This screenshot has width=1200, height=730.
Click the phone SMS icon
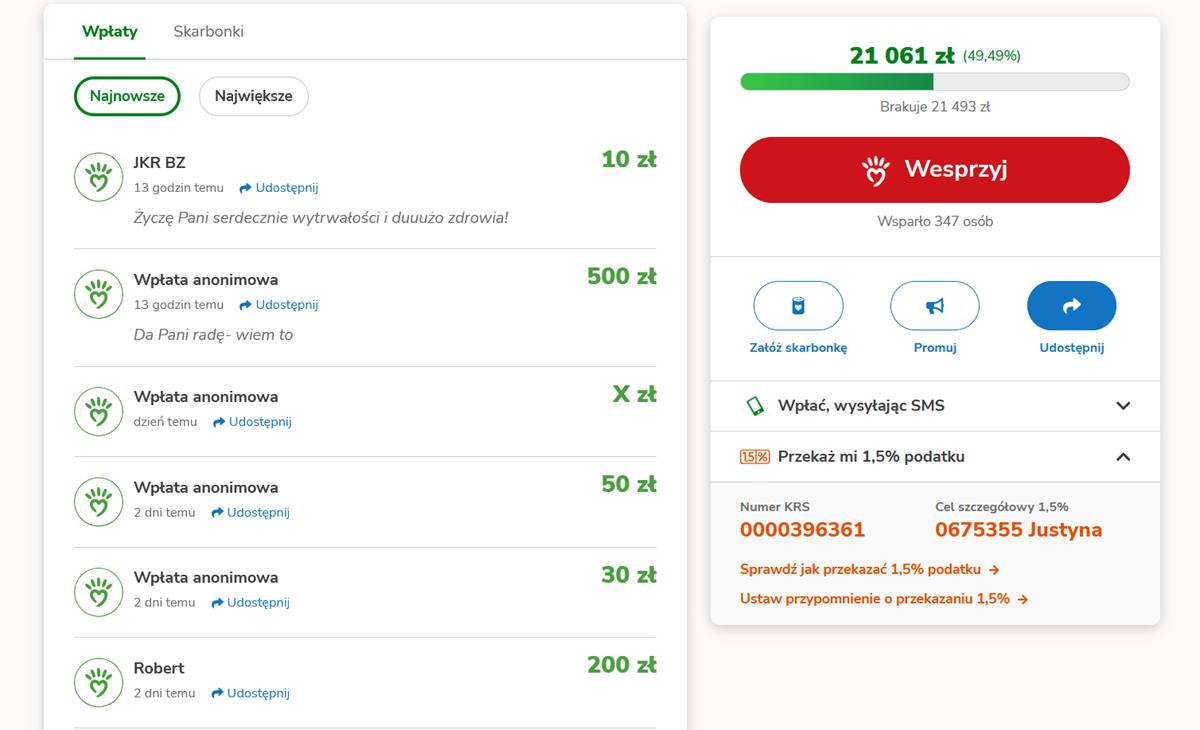755,406
